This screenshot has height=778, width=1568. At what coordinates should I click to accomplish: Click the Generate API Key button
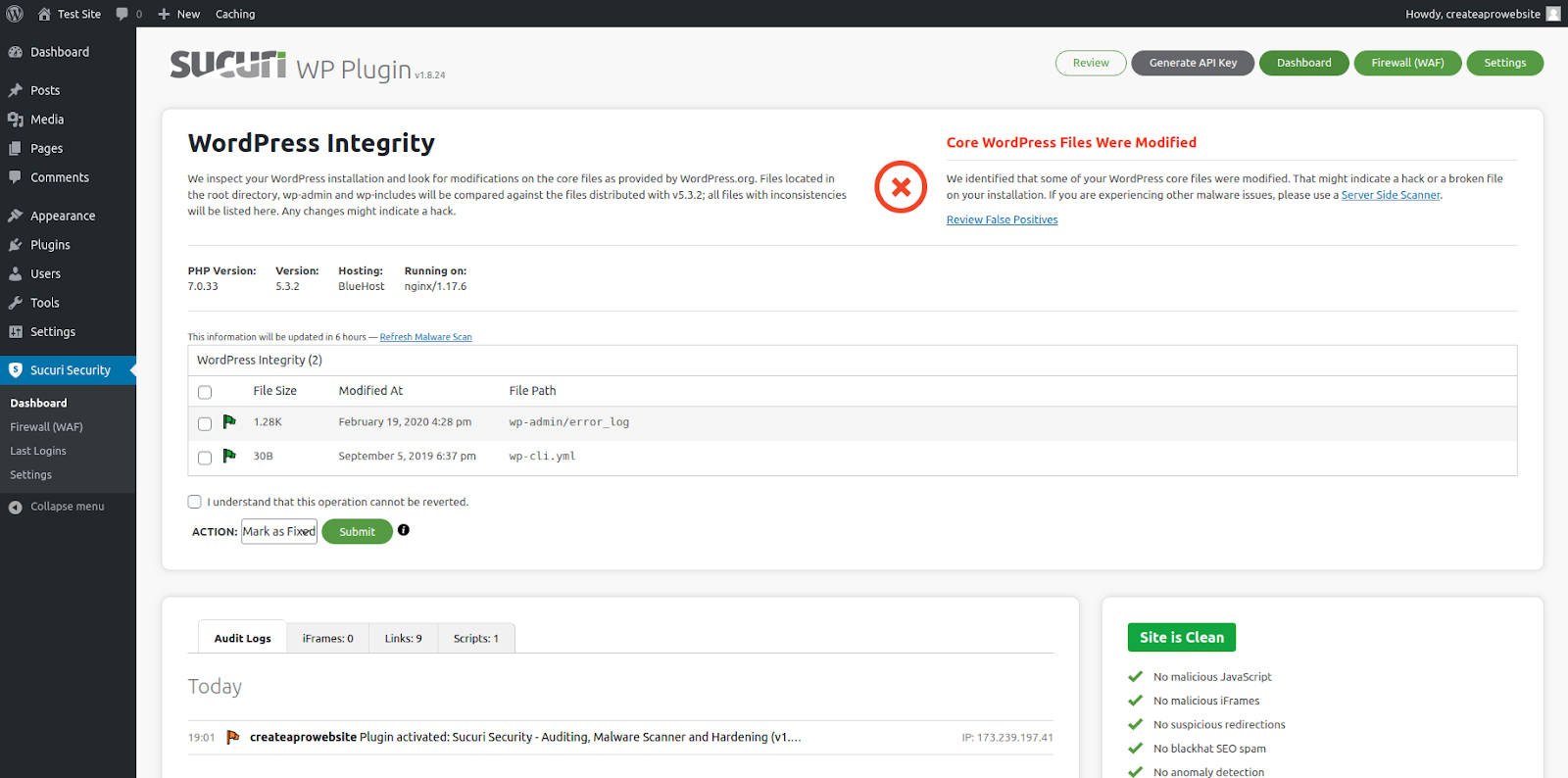1193,63
